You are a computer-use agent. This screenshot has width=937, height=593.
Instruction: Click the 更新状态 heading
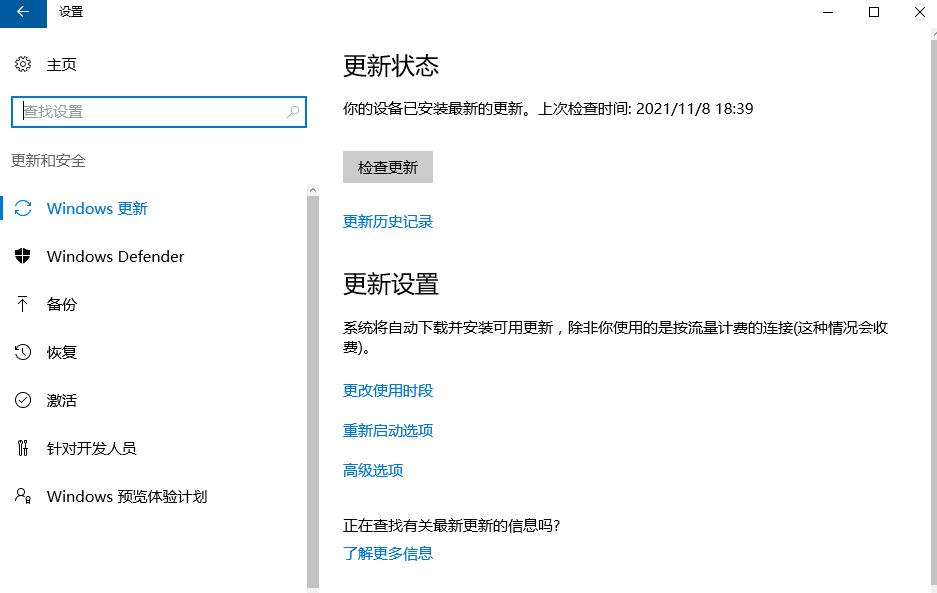coord(391,66)
